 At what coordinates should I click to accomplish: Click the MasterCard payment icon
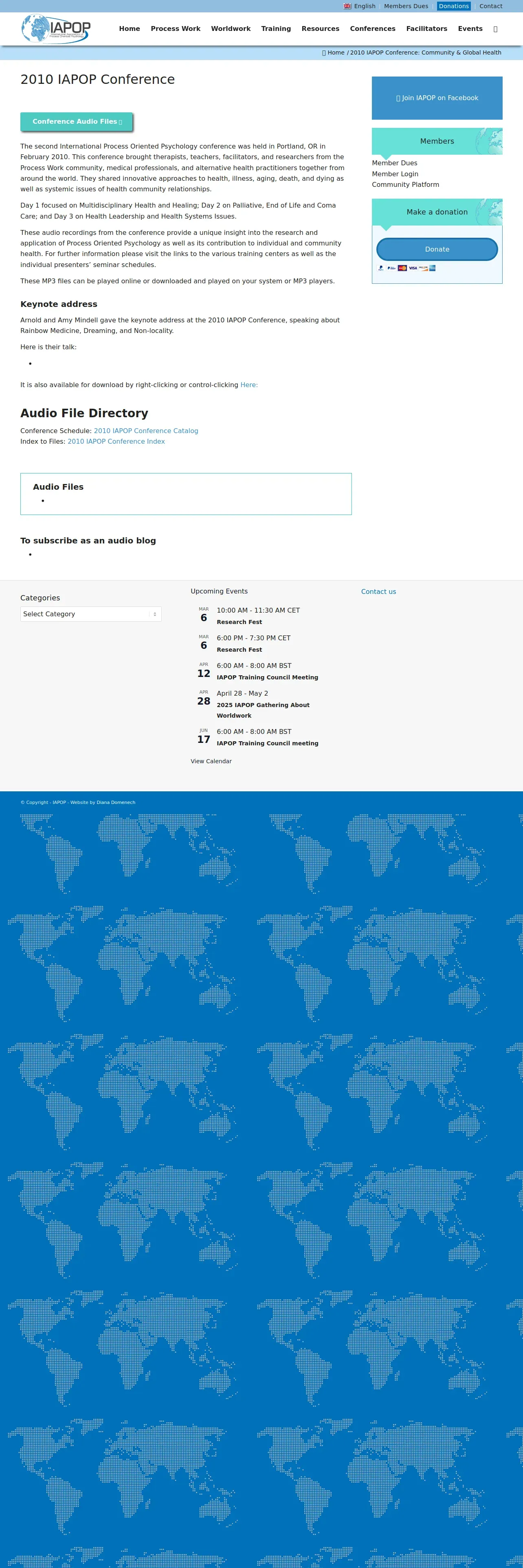(402, 268)
